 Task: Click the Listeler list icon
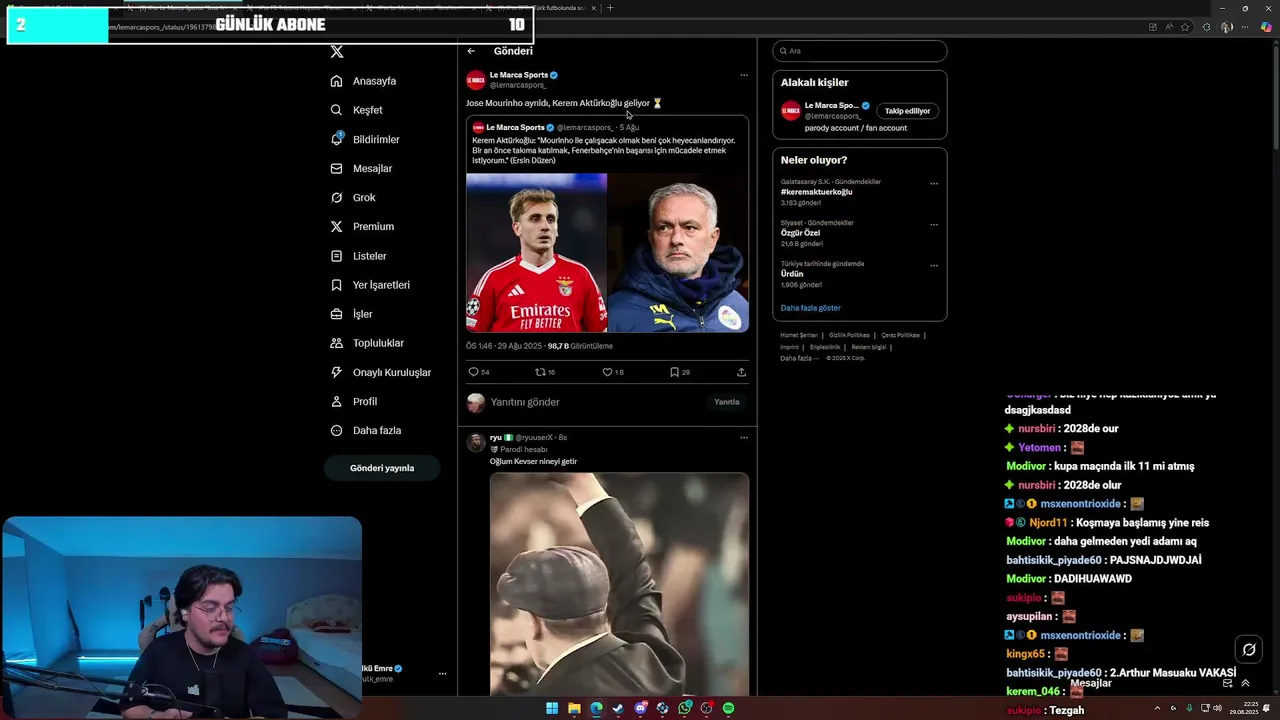pyautogui.click(x=336, y=256)
